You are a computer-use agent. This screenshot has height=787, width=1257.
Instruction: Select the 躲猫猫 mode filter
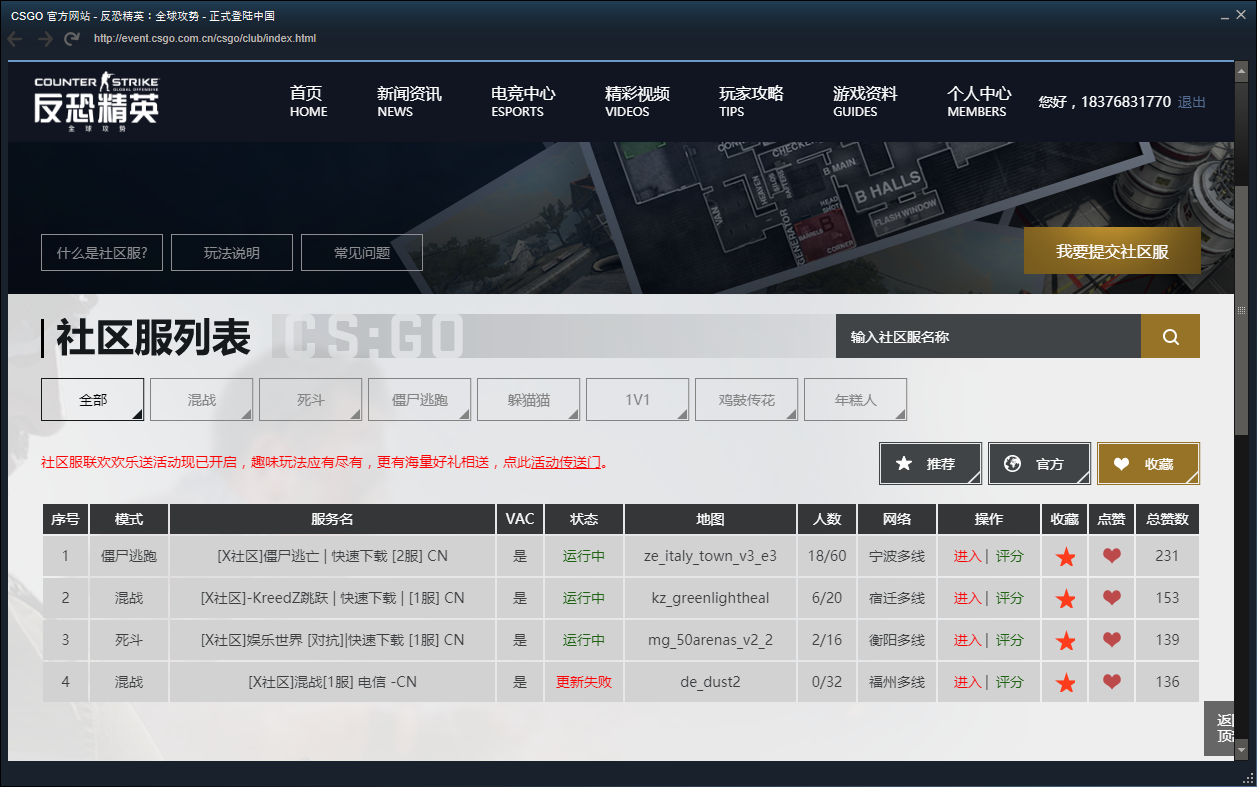(529, 400)
